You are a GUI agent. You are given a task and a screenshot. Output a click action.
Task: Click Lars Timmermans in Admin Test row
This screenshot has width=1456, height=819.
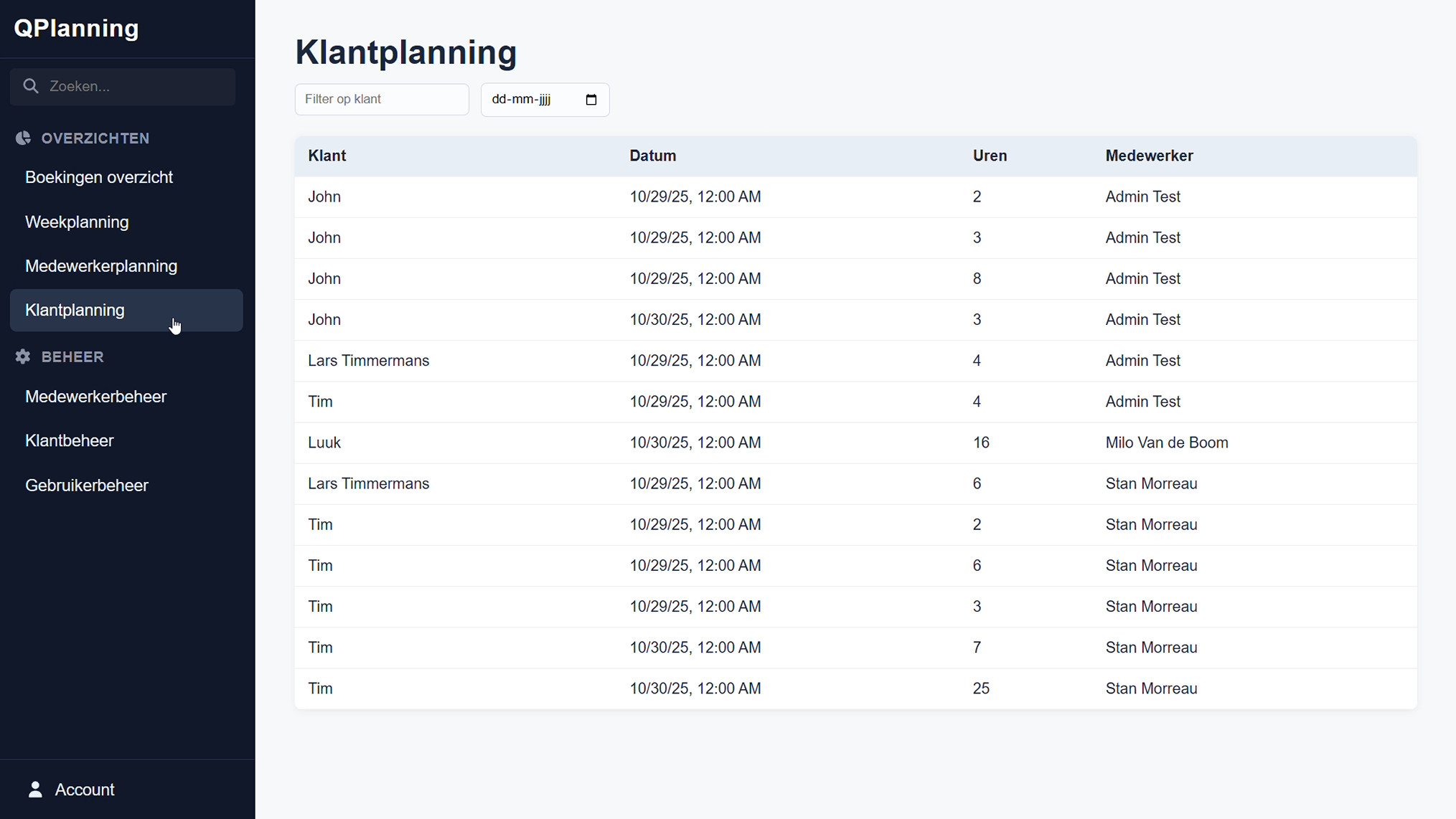coord(369,361)
